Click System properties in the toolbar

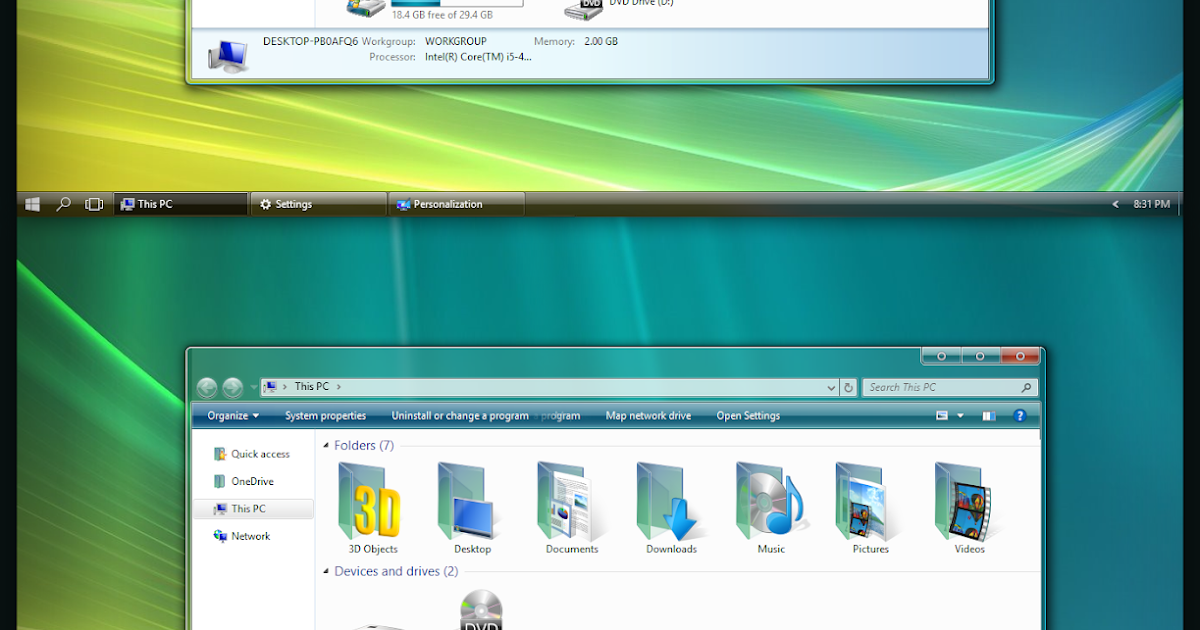coord(325,416)
